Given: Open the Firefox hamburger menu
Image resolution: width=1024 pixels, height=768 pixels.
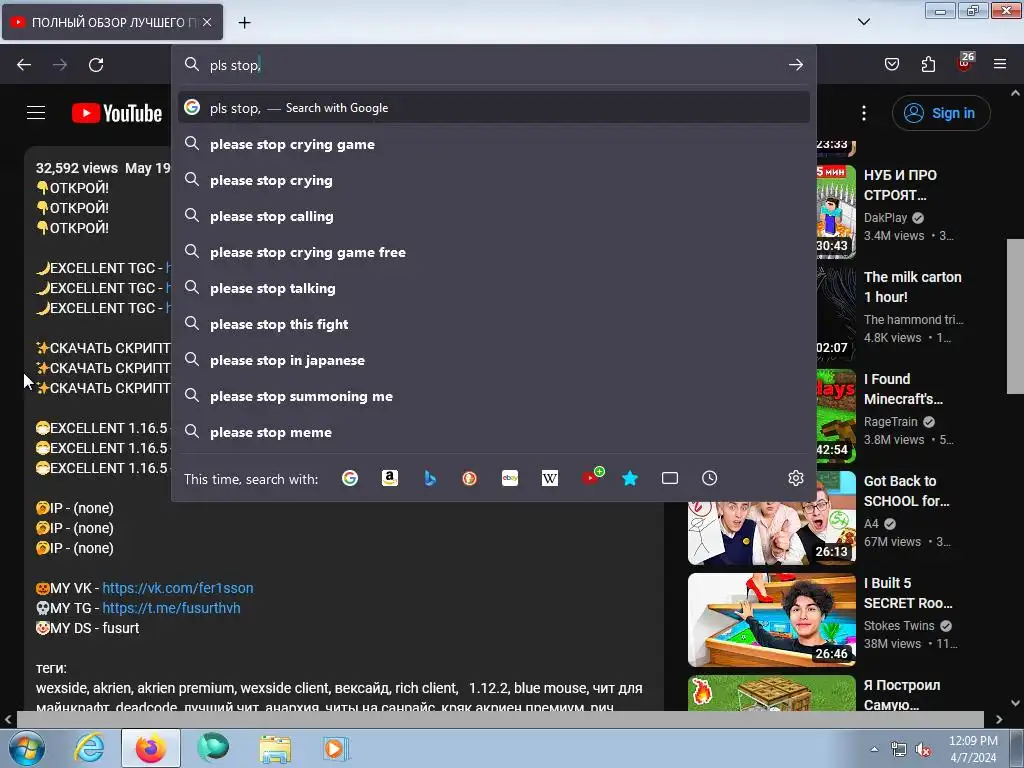Looking at the screenshot, I should (x=1000, y=64).
